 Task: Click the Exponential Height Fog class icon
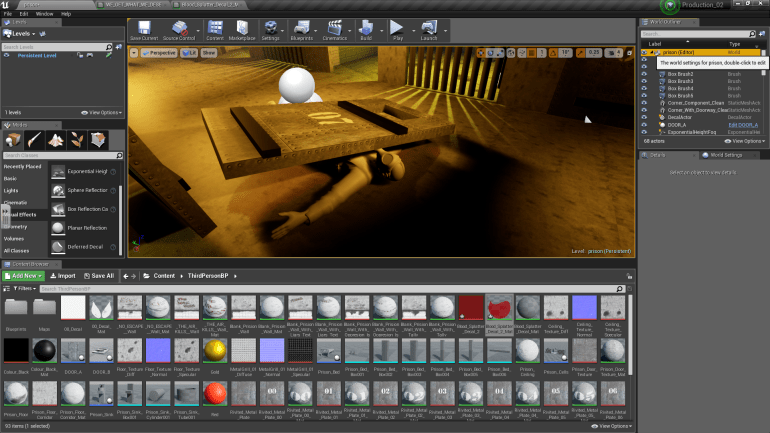(x=58, y=172)
